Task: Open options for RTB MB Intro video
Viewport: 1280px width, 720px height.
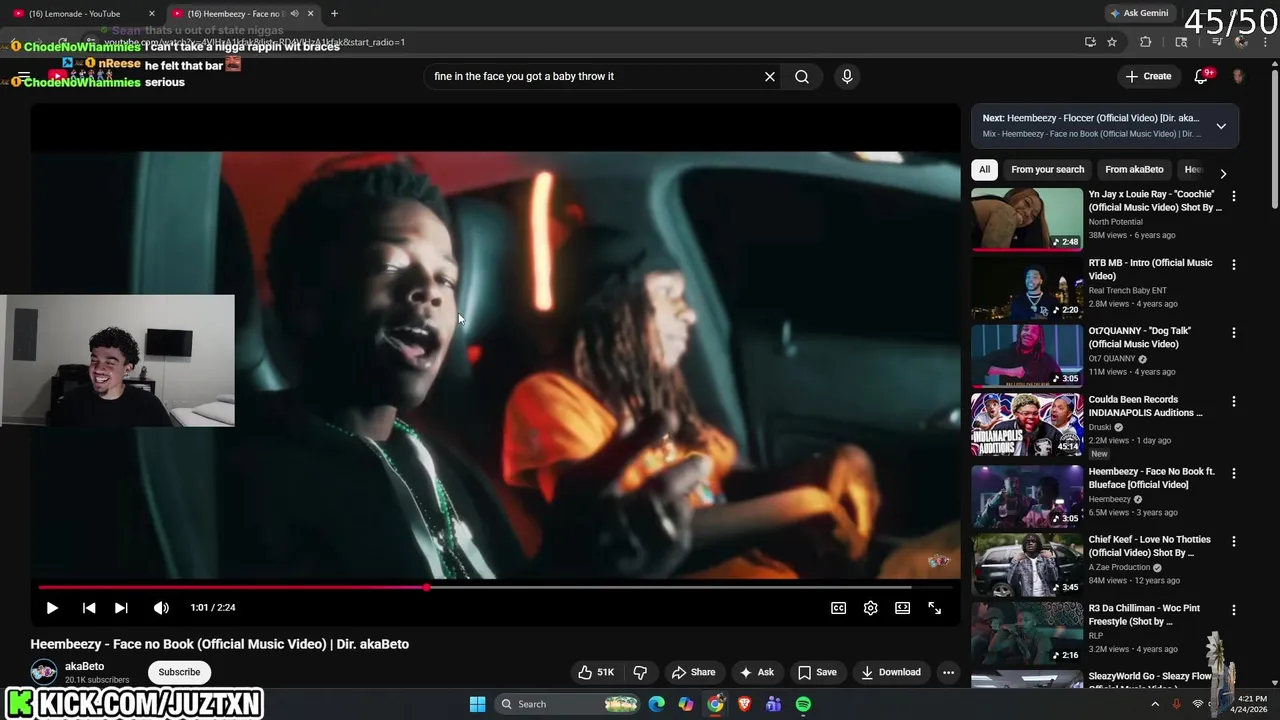Action: click(1233, 265)
